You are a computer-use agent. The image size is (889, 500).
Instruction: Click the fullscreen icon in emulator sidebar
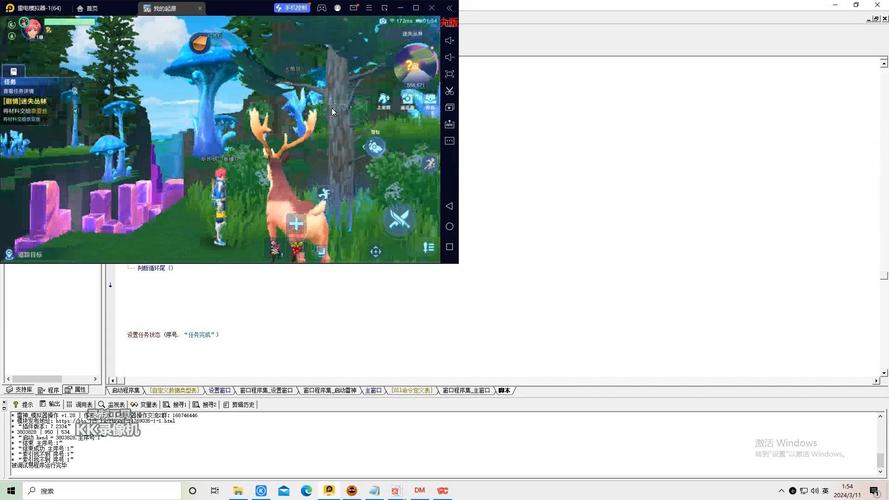point(450,74)
